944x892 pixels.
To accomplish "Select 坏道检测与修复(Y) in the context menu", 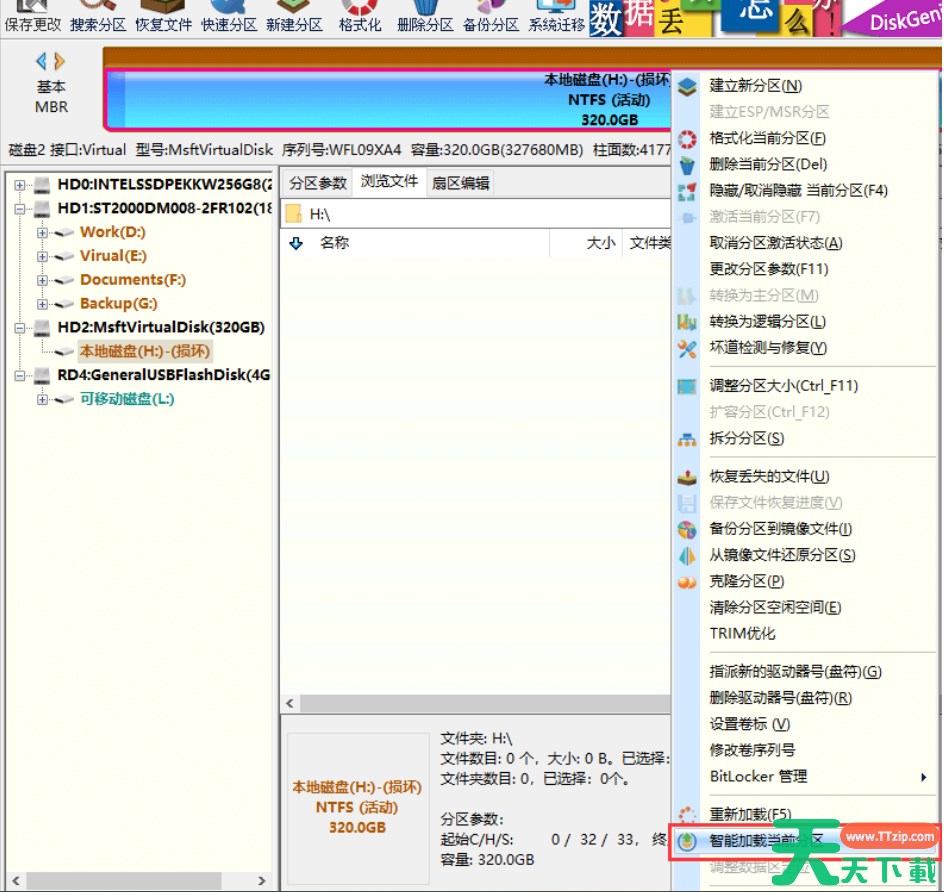I will [x=768, y=348].
